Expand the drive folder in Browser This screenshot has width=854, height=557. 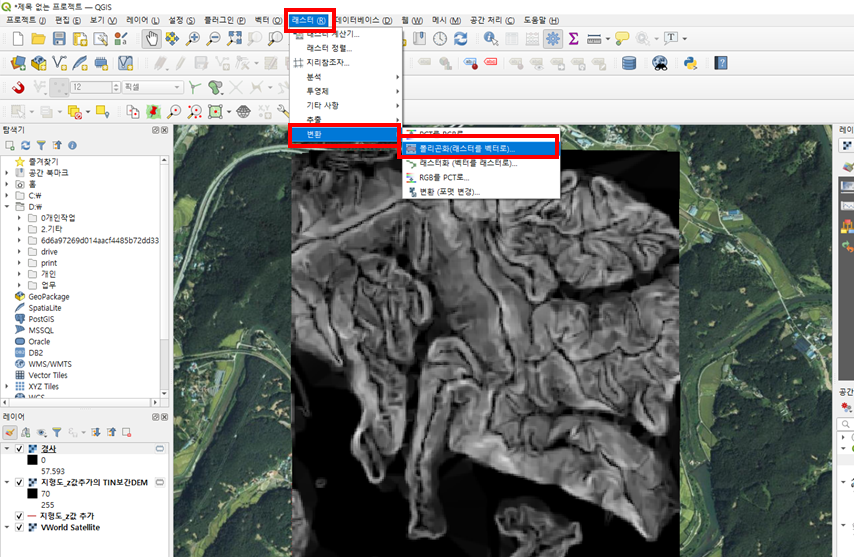(19, 252)
